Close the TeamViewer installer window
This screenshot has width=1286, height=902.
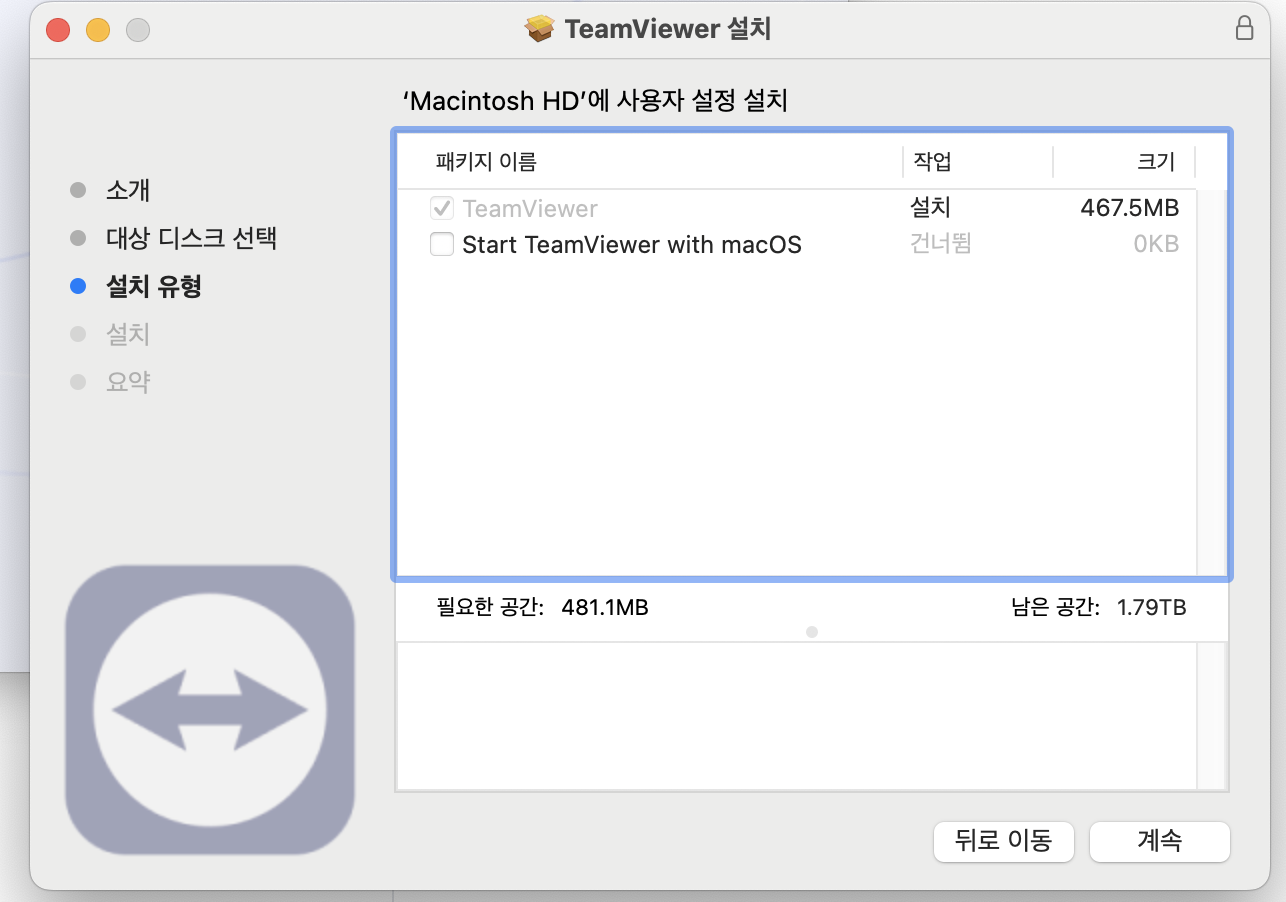[58, 30]
